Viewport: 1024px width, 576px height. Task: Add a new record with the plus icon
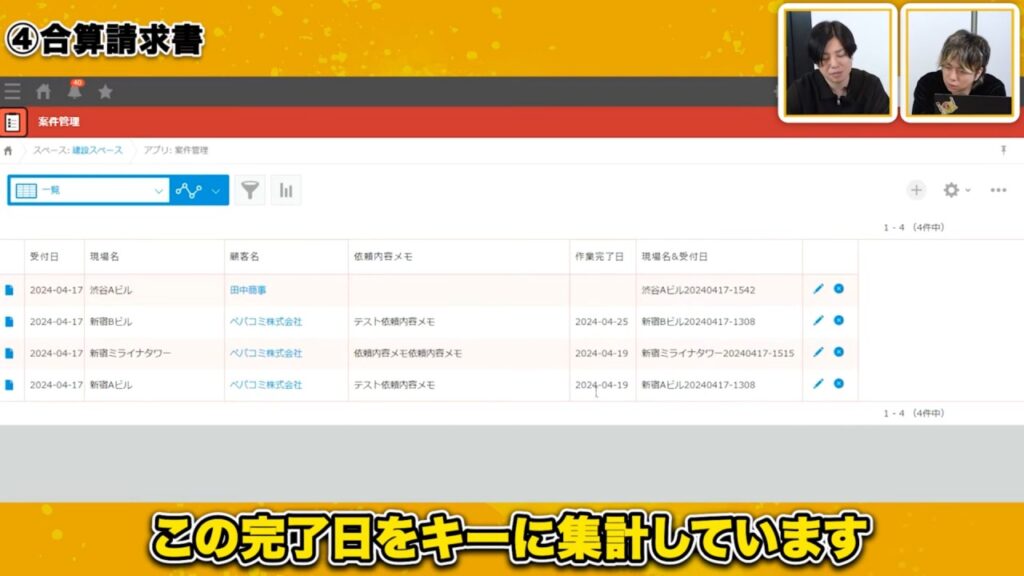[917, 189]
